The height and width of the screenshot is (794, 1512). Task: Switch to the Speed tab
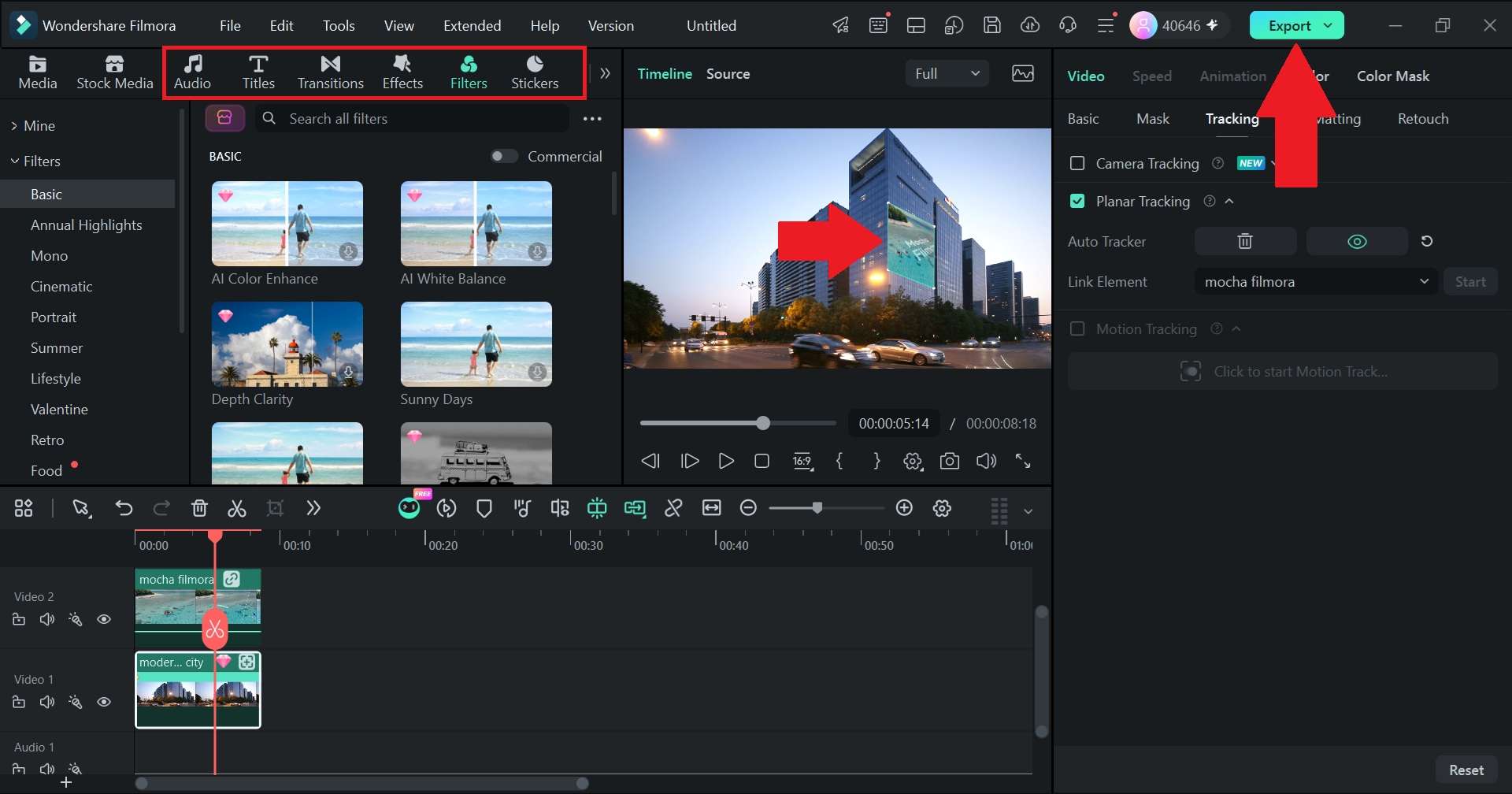(x=1151, y=76)
